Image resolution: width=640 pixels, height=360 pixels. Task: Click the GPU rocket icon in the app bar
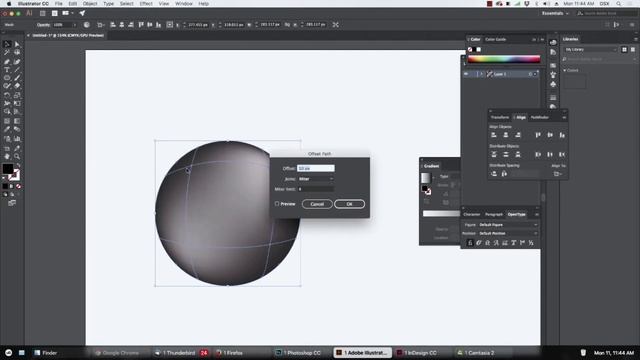click(x=82, y=13)
